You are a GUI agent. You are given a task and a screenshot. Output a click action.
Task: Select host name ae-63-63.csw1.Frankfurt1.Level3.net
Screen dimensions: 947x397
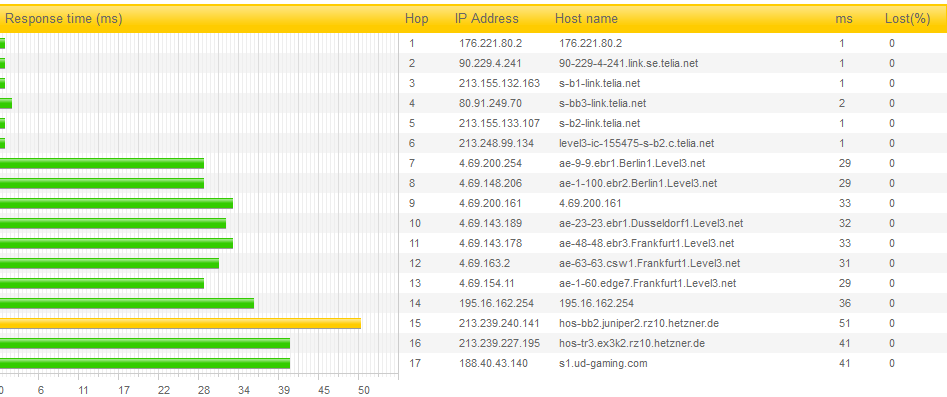tap(650, 263)
